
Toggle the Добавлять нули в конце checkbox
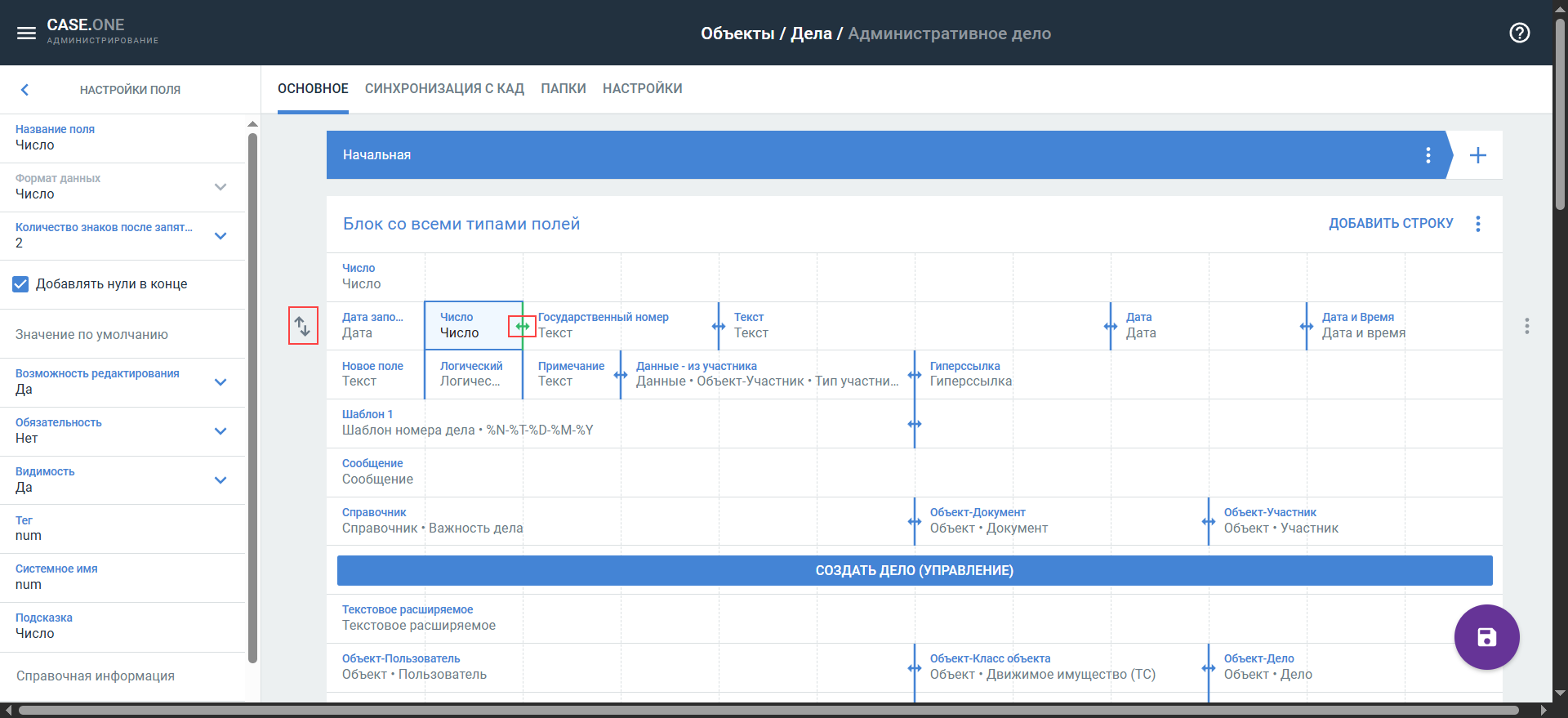pos(21,284)
